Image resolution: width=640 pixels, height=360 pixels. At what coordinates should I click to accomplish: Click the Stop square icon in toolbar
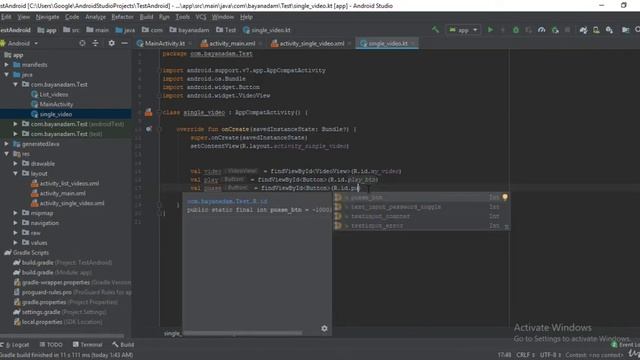(567, 30)
